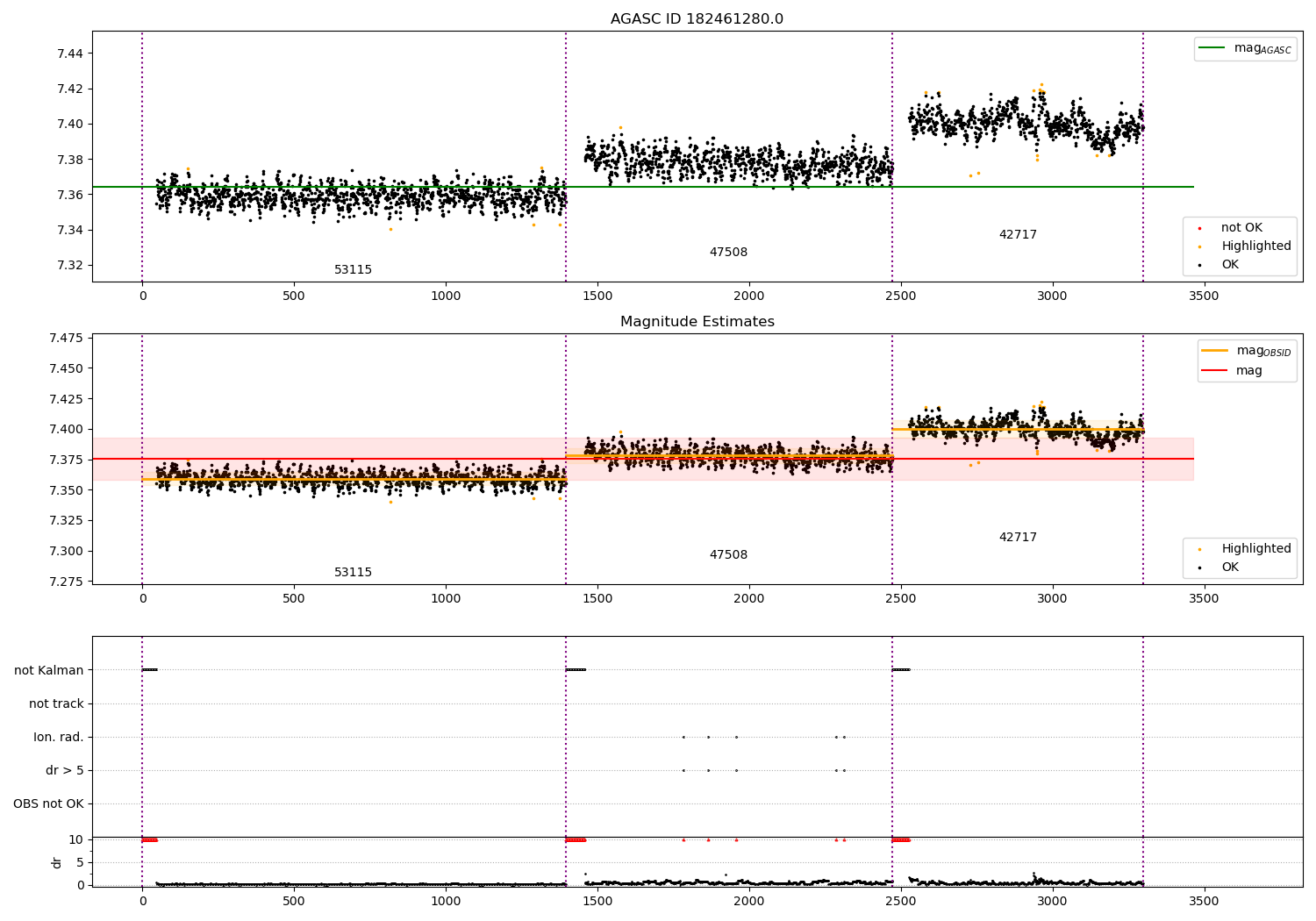Viewport: 1316px width, 921px height.
Task: Select 47508 label in Magnitude Estimates plot
Action: click(x=728, y=555)
